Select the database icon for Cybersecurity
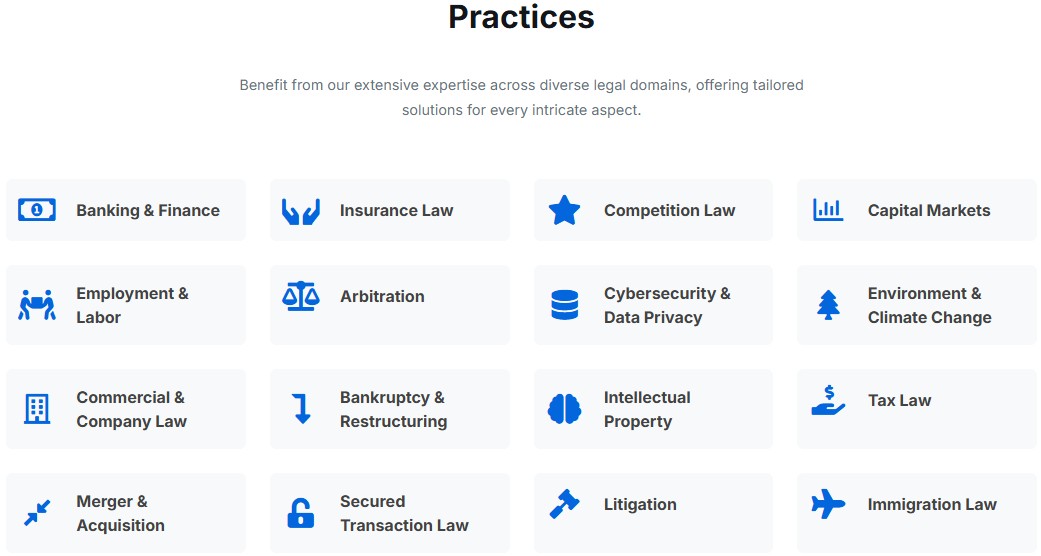 pyautogui.click(x=564, y=305)
